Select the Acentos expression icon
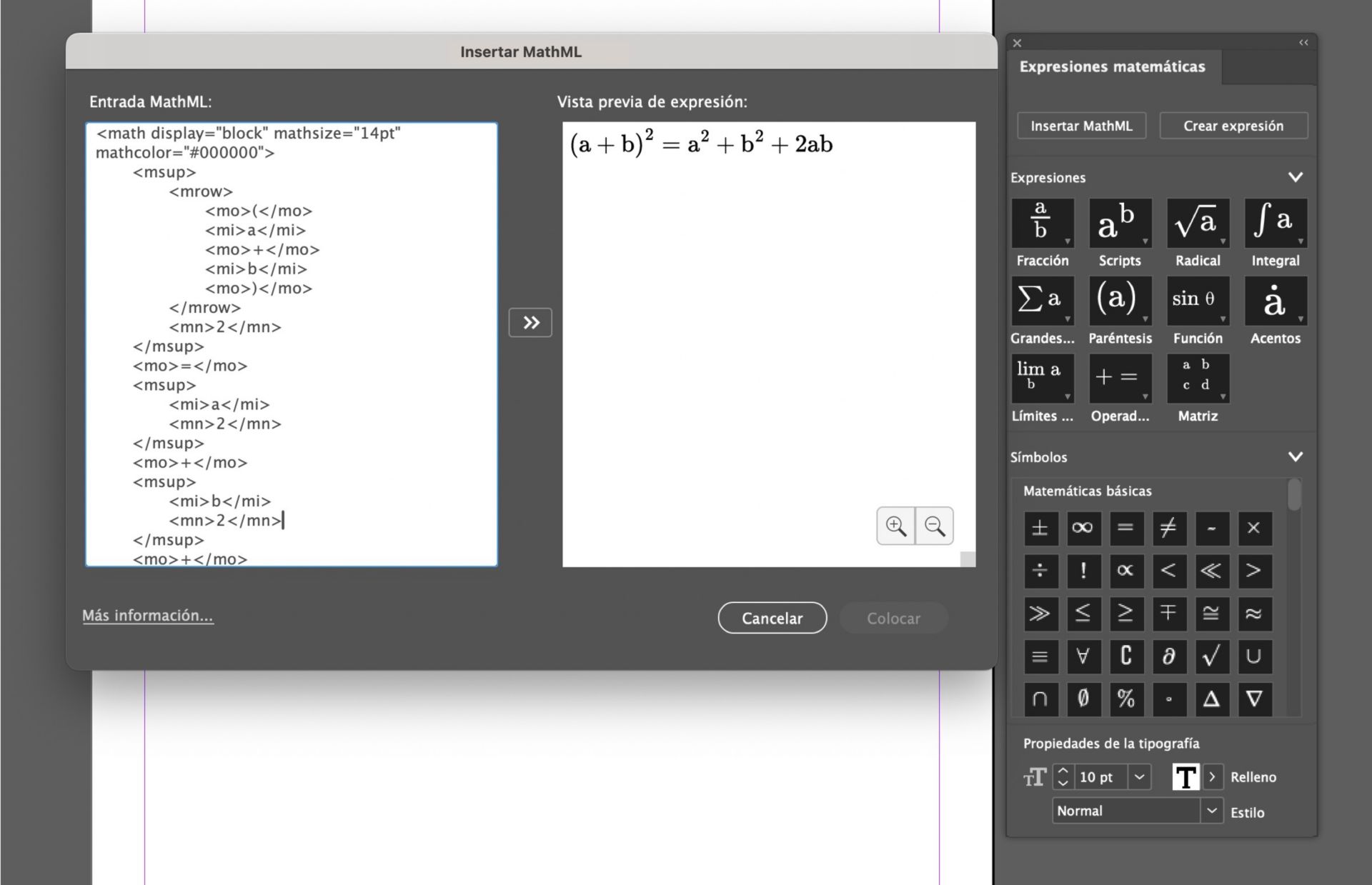This screenshot has width=1372, height=885. coord(1275,301)
